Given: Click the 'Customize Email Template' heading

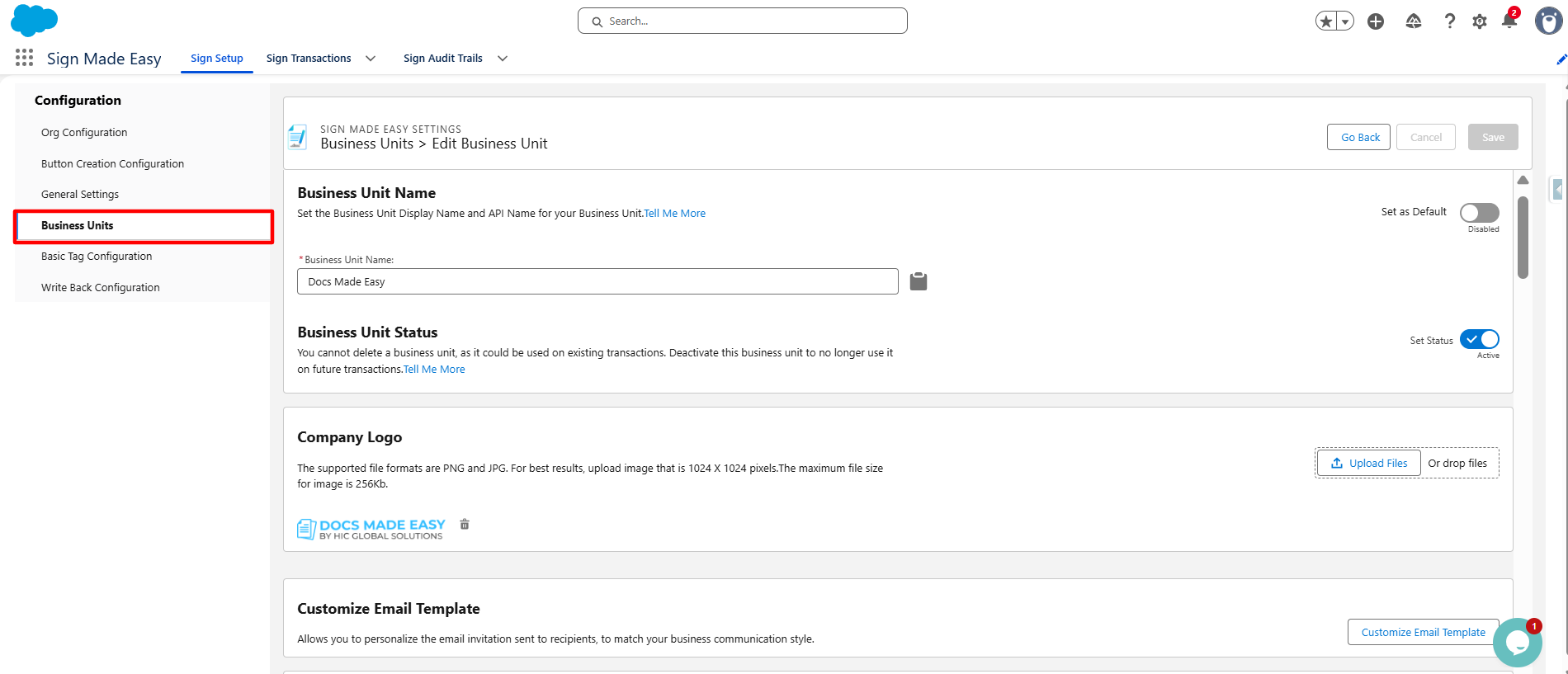Looking at the screenshot, I should [389, 609].
